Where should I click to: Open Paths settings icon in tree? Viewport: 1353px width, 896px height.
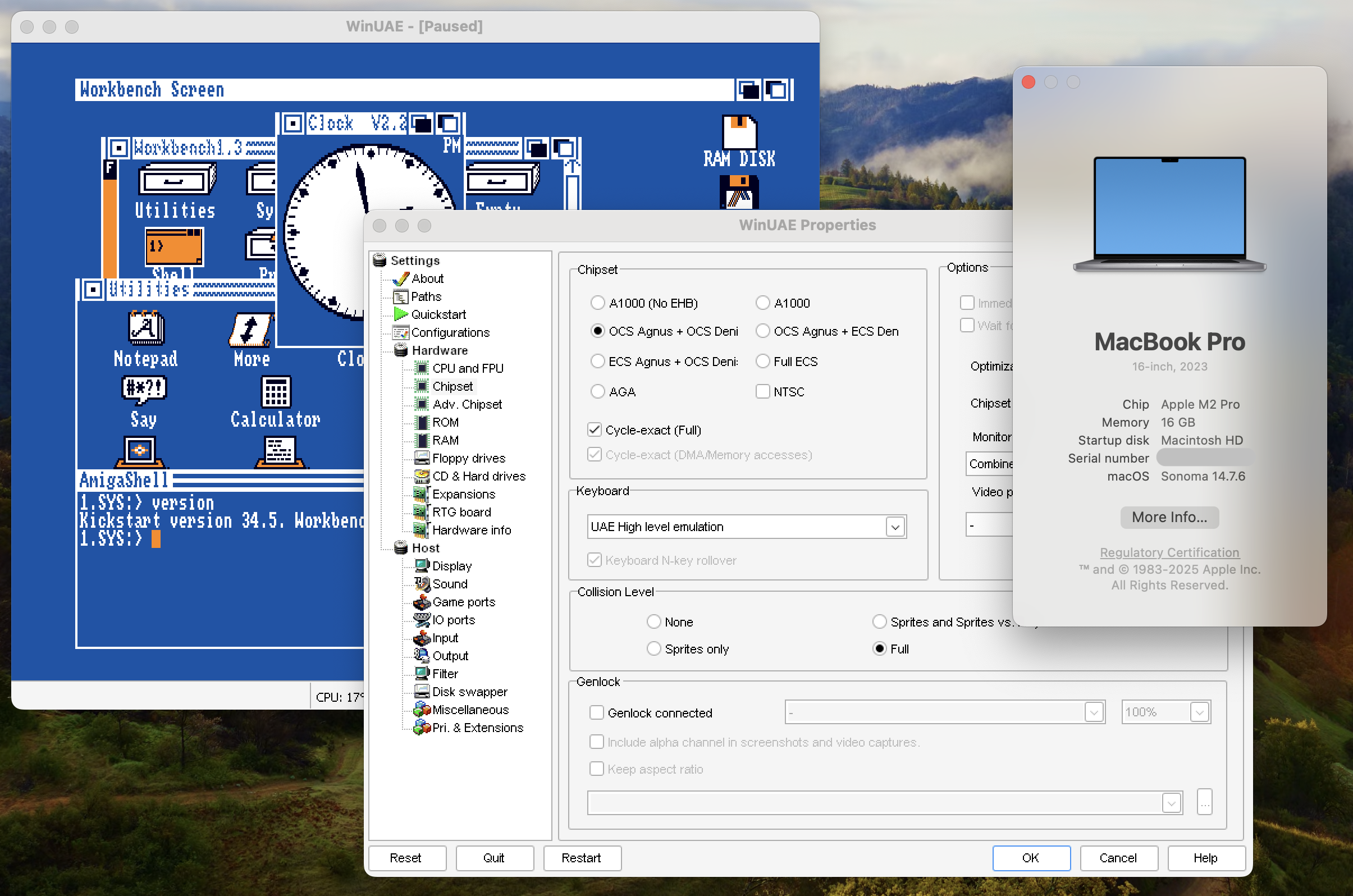(401, 296)
